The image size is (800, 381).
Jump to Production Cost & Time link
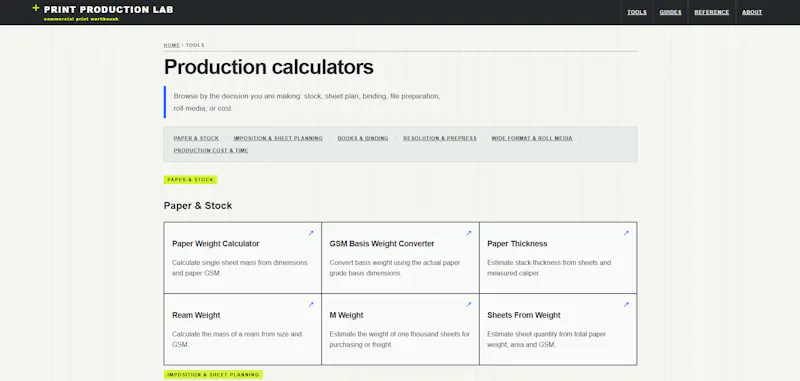point(211,150)
